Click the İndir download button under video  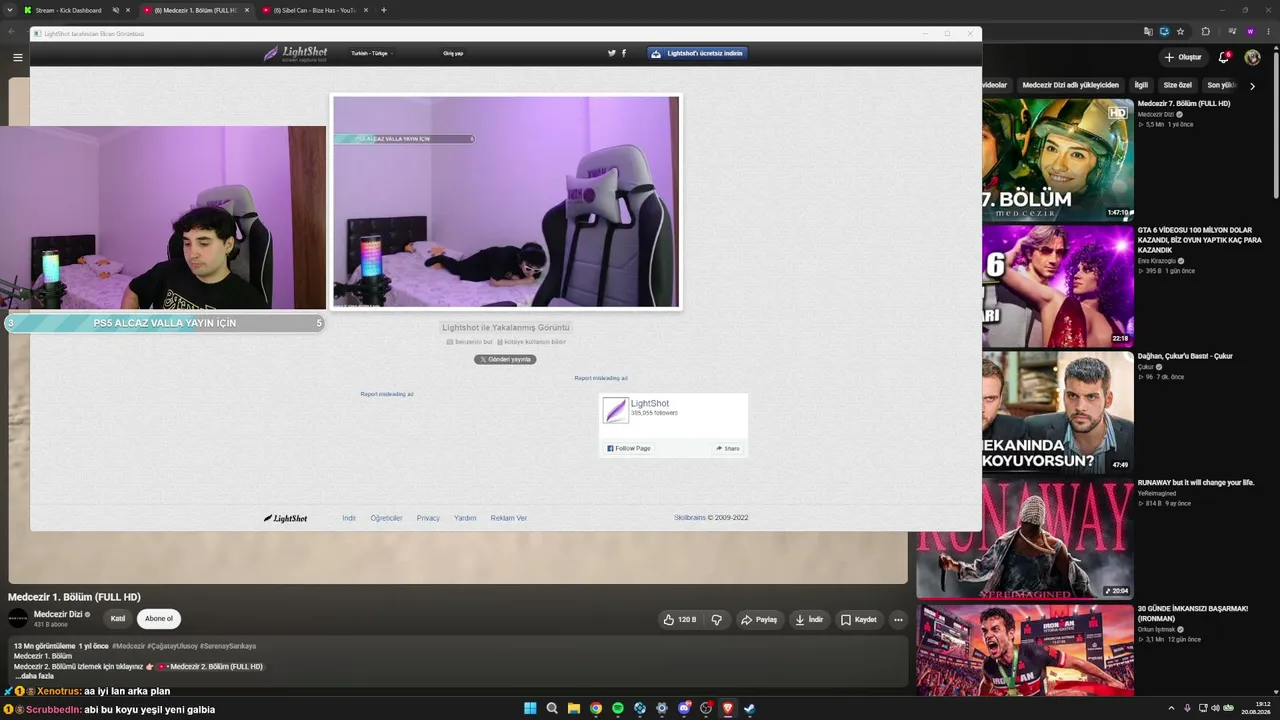[x=809, y=620]
